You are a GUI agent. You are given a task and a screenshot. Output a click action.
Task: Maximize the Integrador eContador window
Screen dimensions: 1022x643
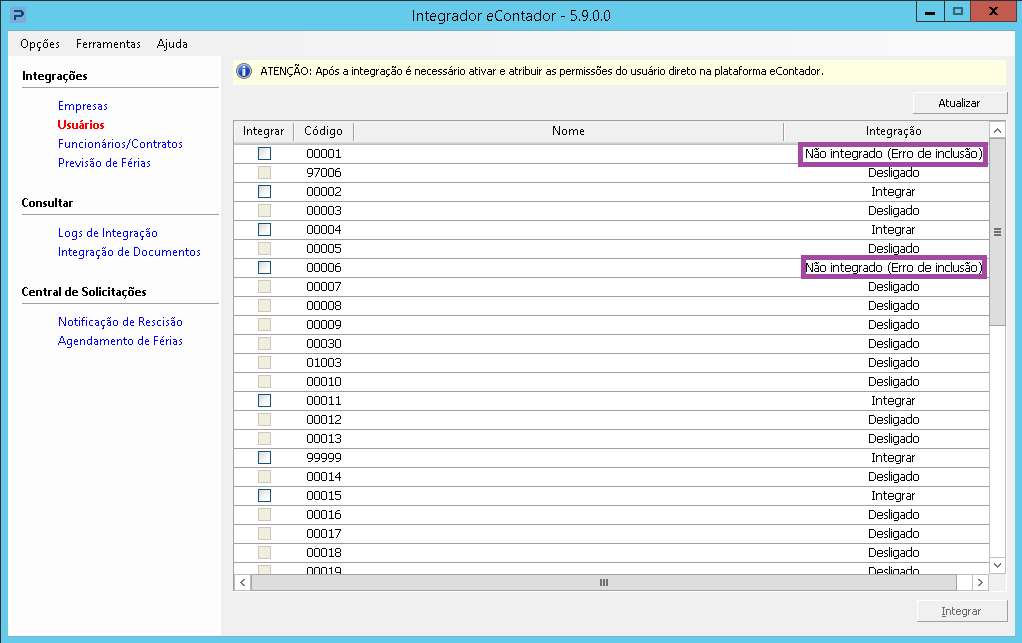957,12
